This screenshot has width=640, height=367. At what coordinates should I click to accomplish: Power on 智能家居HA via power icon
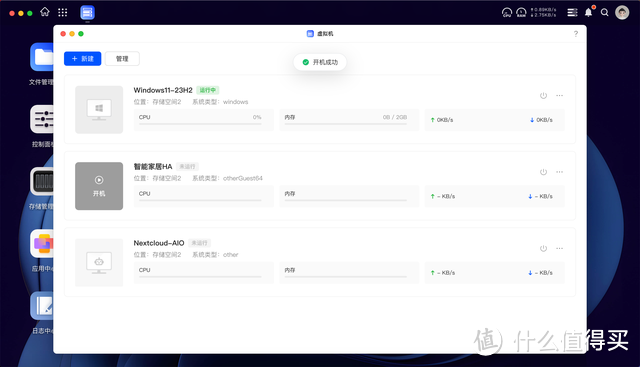tap(543, 172)
